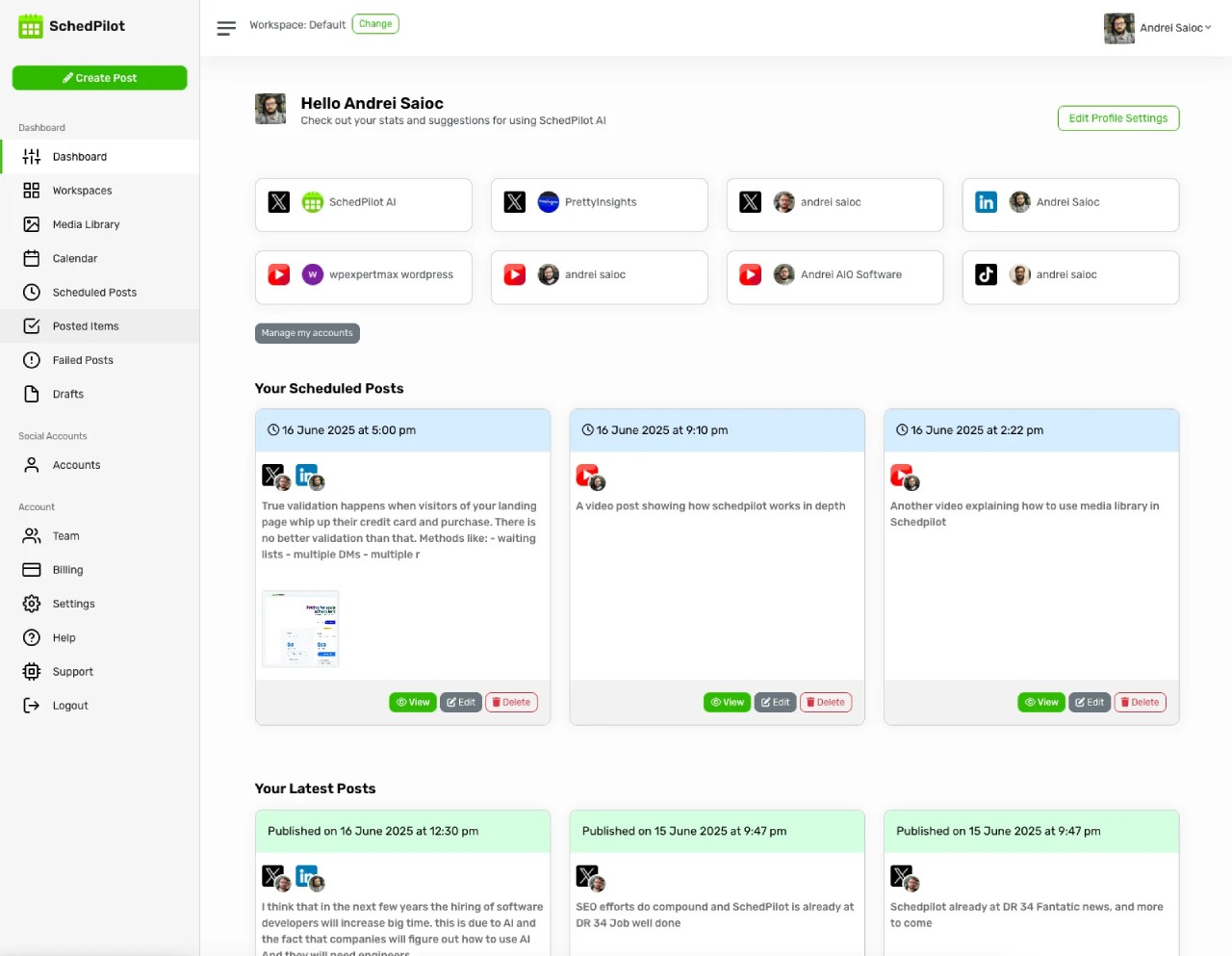
Task: Change the Default workspace
Action: click(375, 24)
